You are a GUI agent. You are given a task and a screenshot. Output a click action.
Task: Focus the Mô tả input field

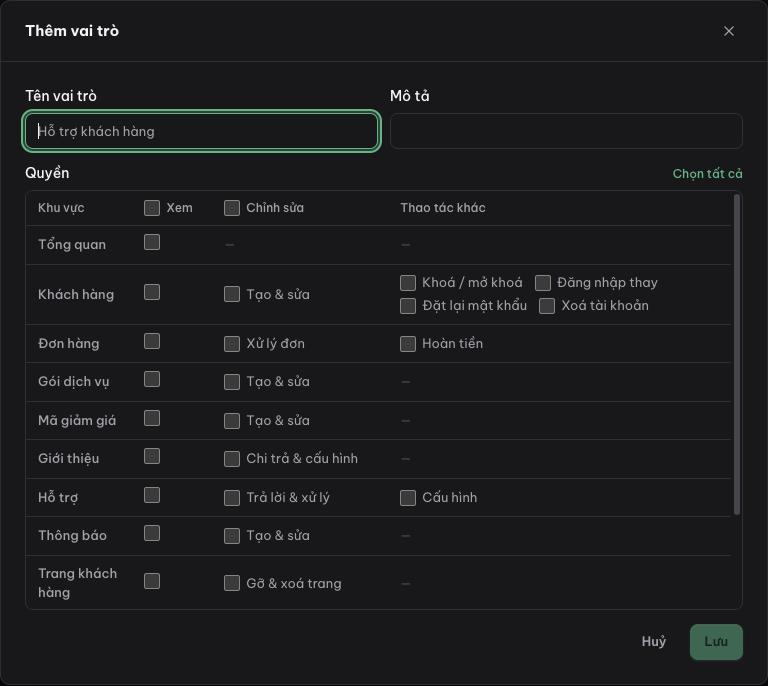pyautogui.click(x=566, y=131)
